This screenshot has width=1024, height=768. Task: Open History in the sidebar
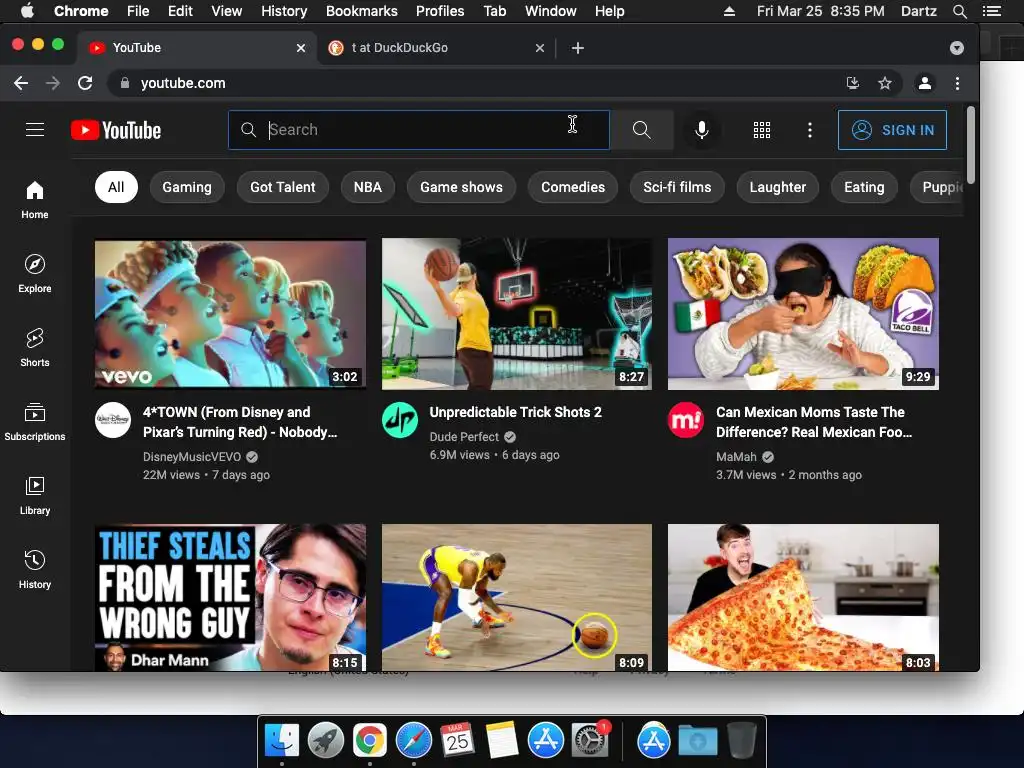35,569
